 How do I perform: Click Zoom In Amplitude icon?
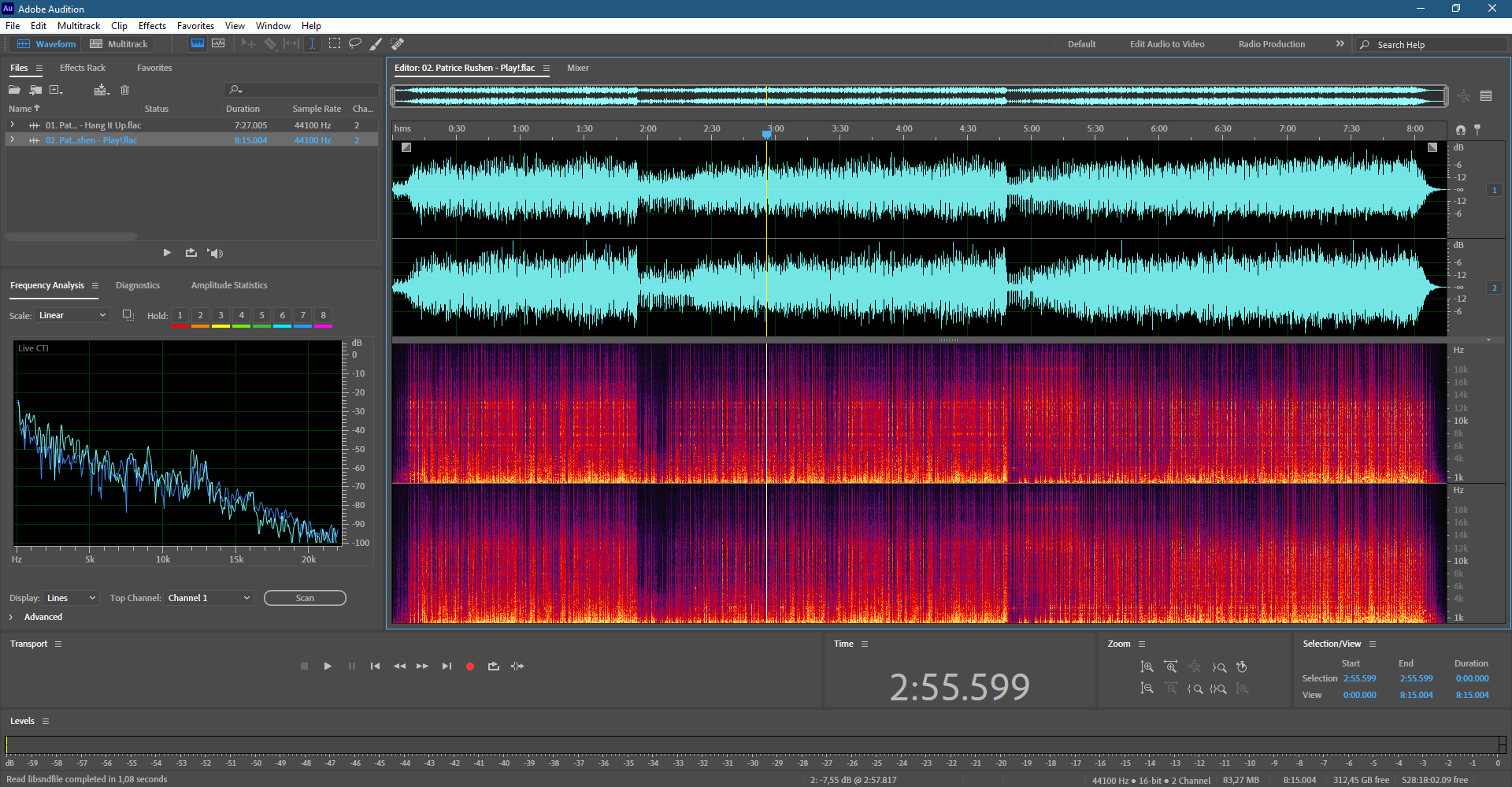1147,667
